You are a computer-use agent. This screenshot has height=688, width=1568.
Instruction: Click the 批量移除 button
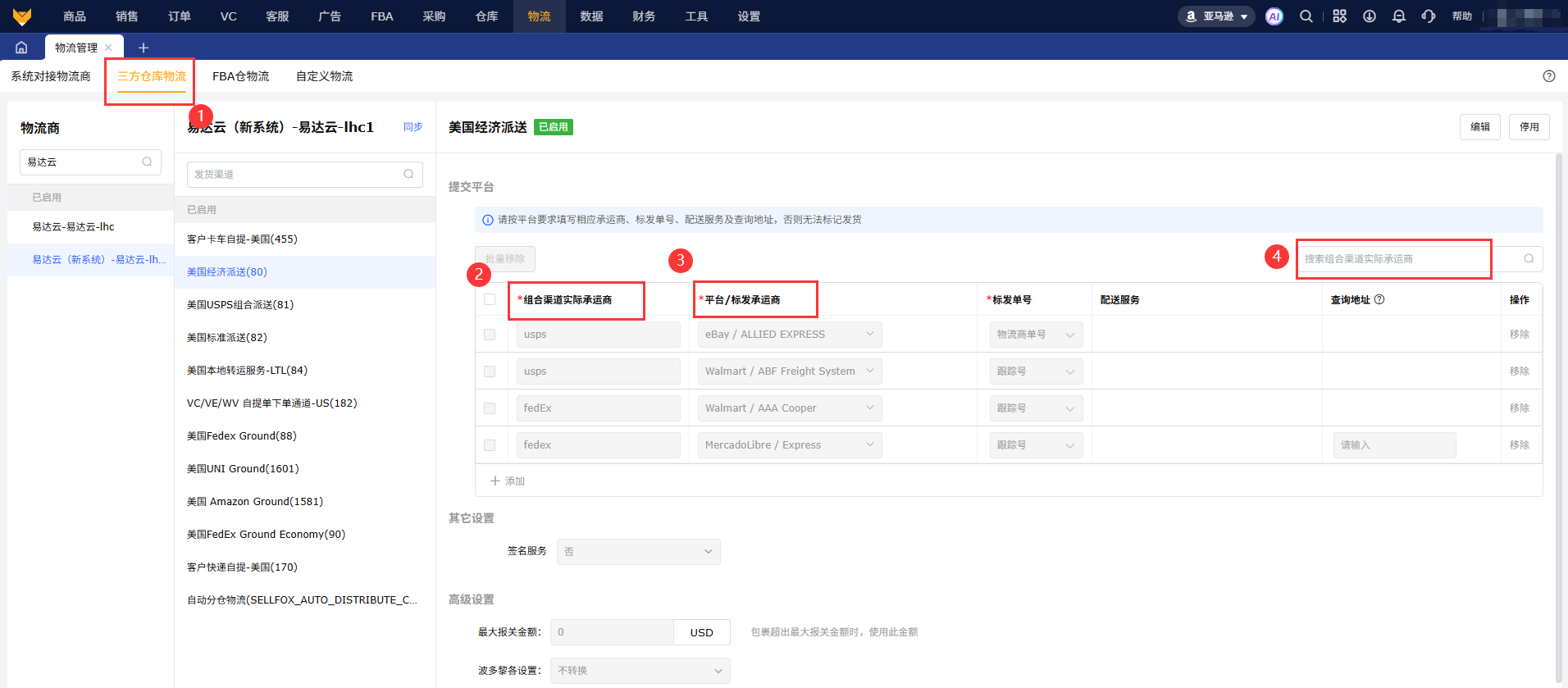[505, 259]
